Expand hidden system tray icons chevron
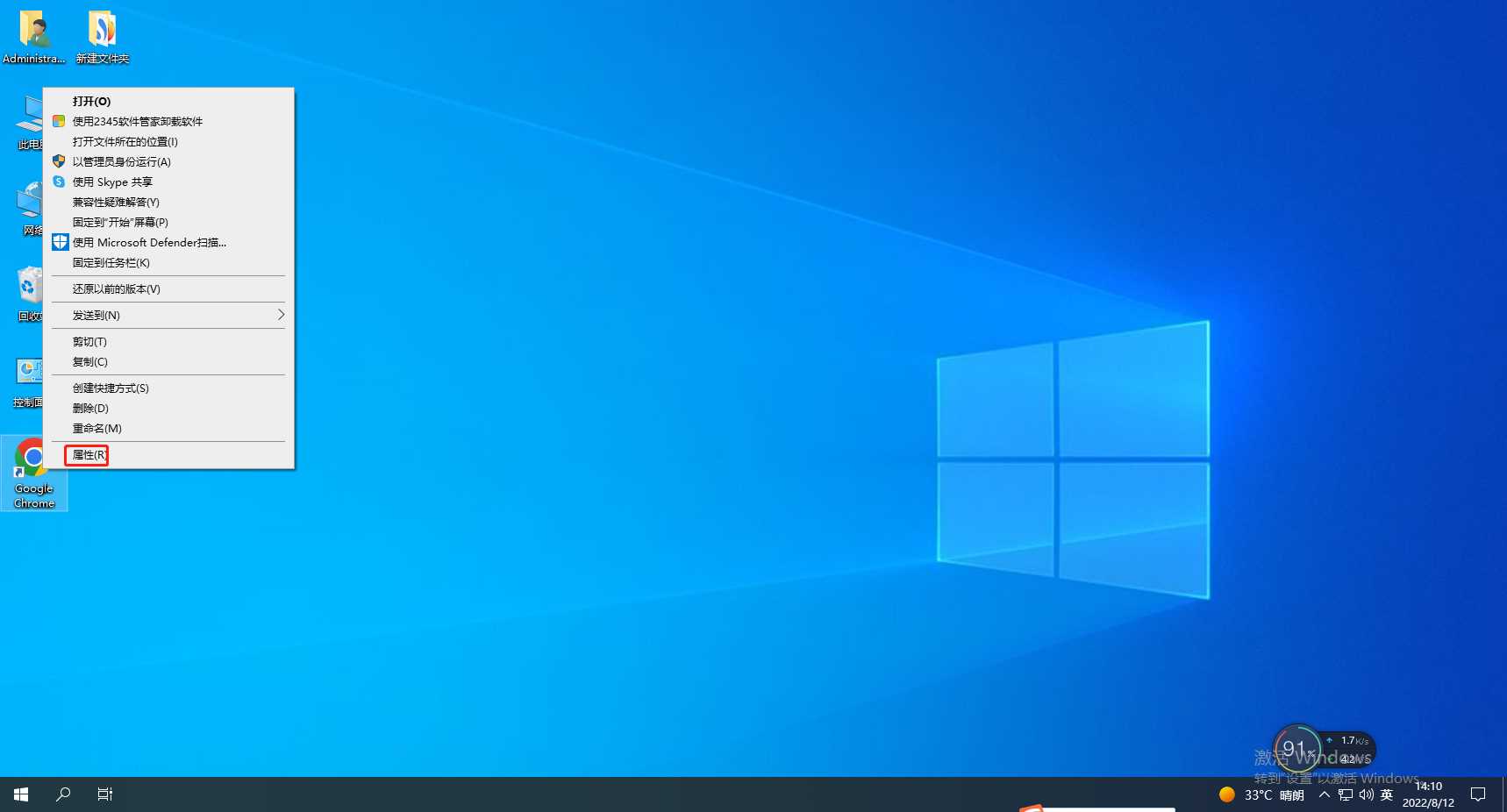The width and height of the screenshot is (1507, 812). pyautogui.click(x=1325, y=794)
